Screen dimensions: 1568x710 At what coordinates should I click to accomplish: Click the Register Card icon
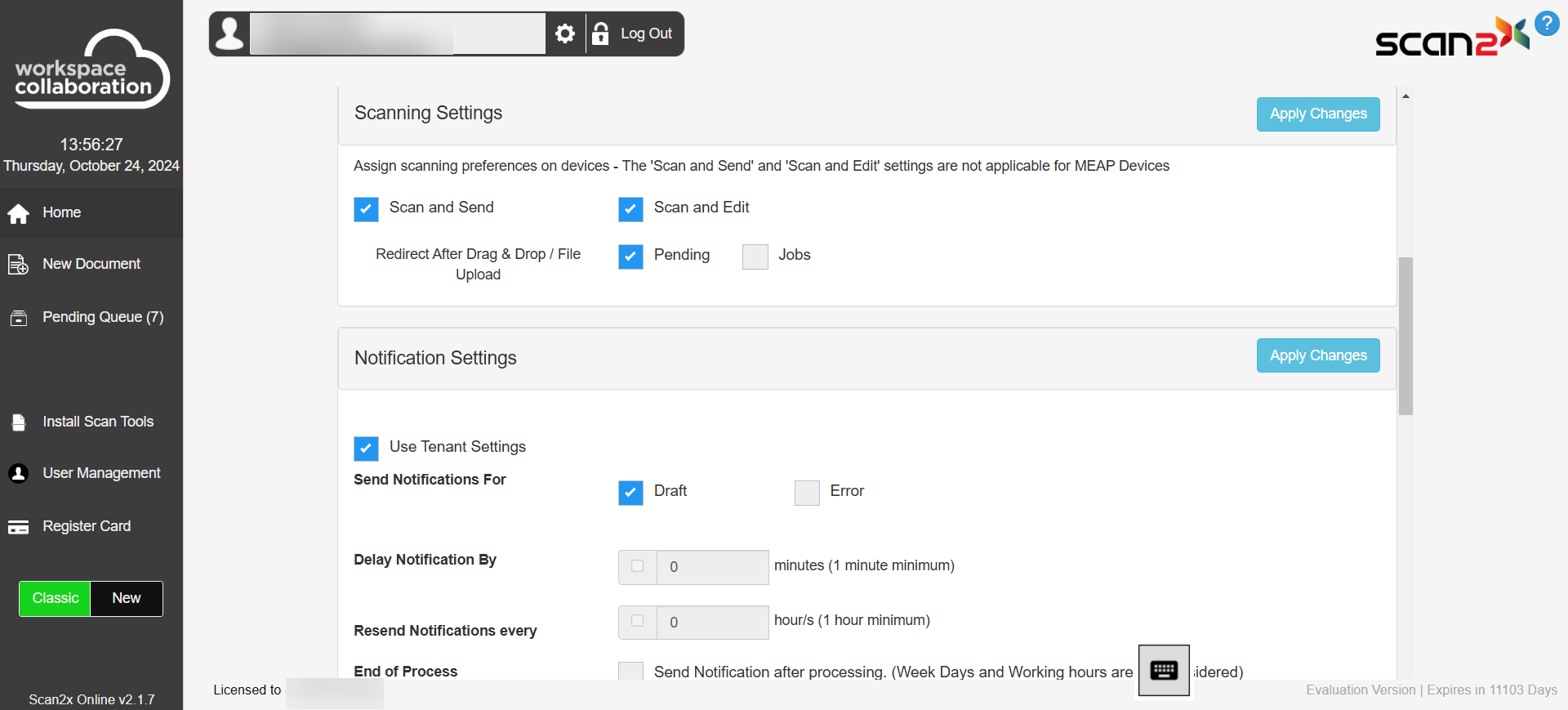(x=19, y=527)
